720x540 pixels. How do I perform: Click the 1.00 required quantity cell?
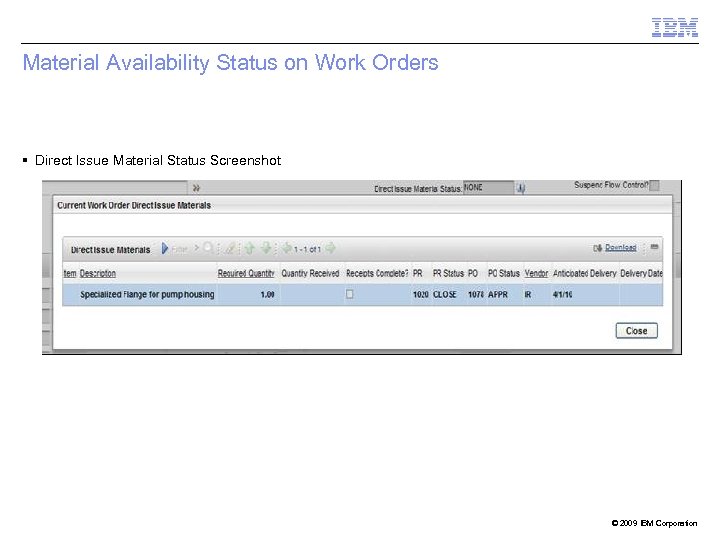point(267,294)
